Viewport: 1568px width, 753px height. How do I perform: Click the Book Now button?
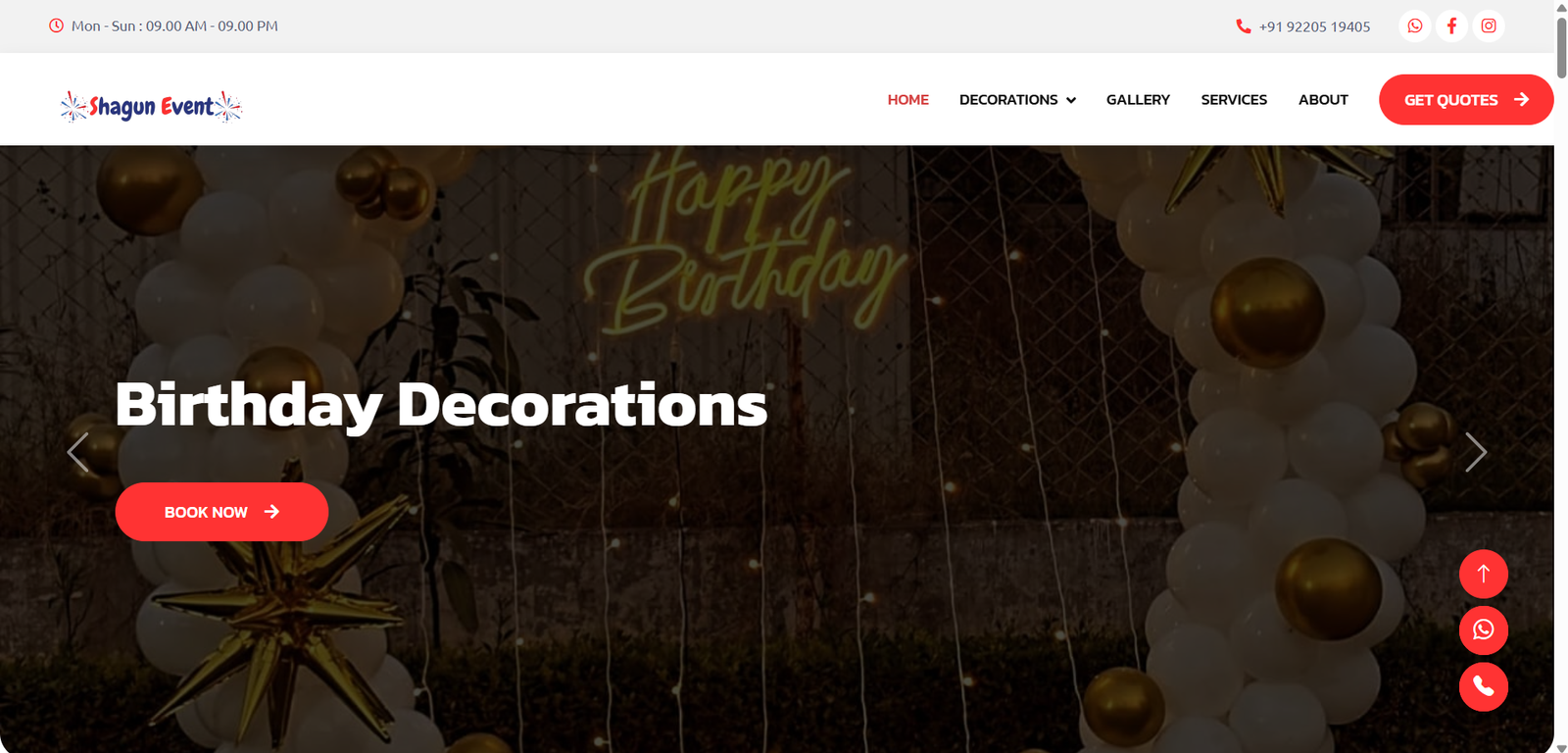221,512
